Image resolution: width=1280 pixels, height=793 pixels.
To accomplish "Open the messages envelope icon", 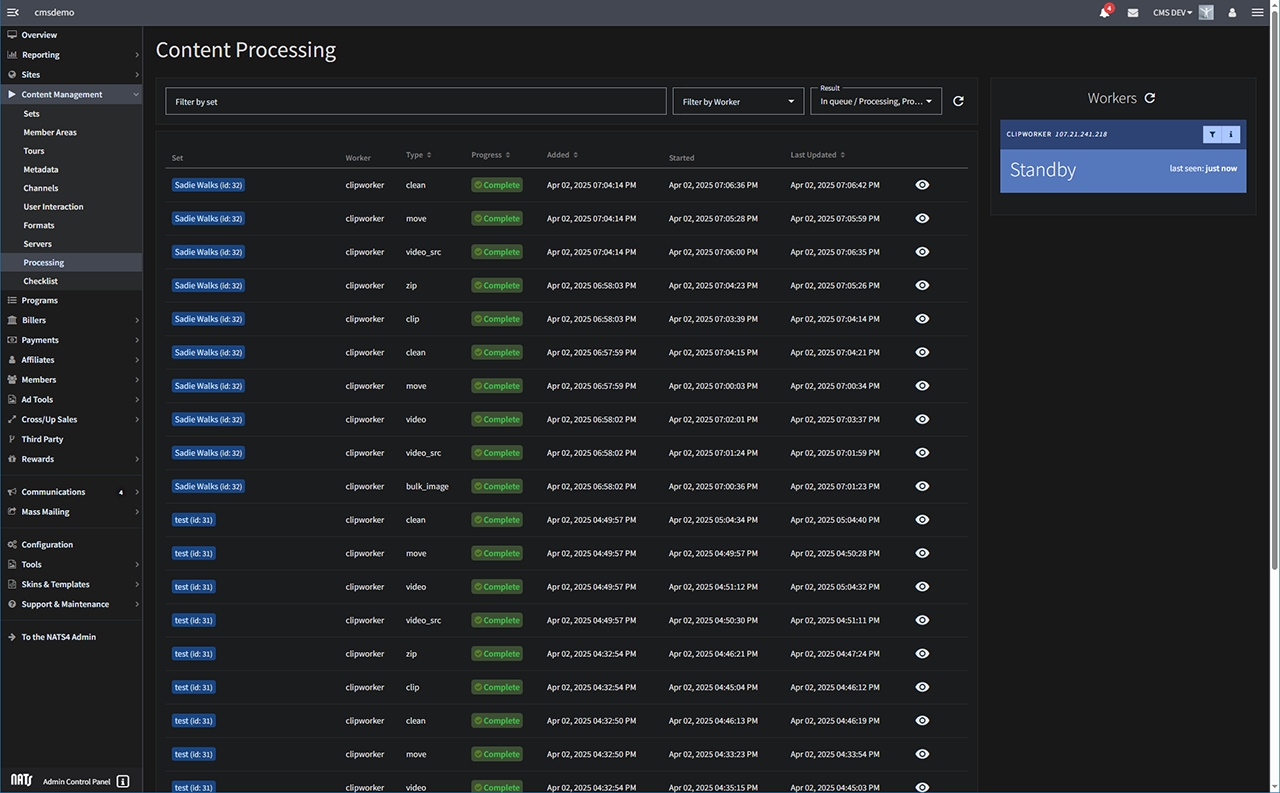I will 1133,13.
